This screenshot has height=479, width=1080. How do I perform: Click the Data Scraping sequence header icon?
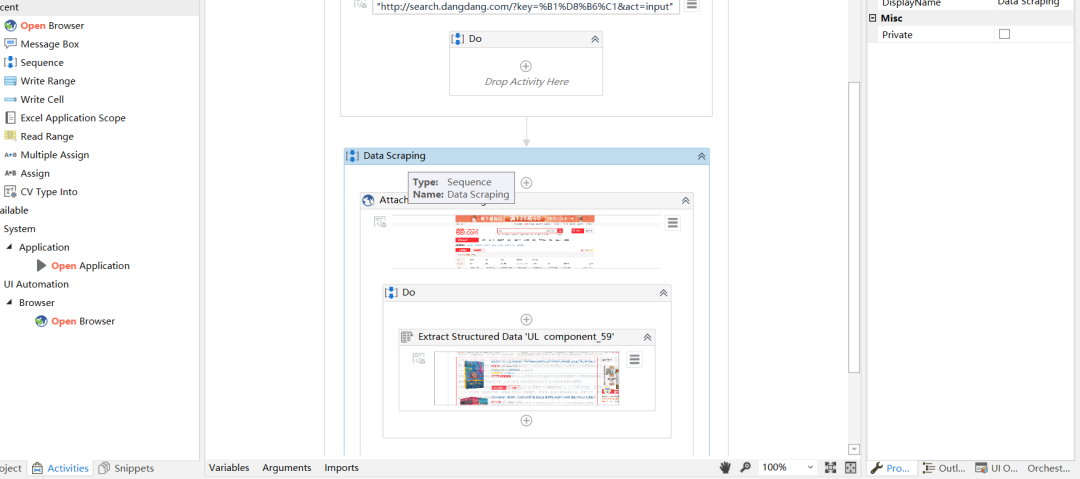coord(352,156)
